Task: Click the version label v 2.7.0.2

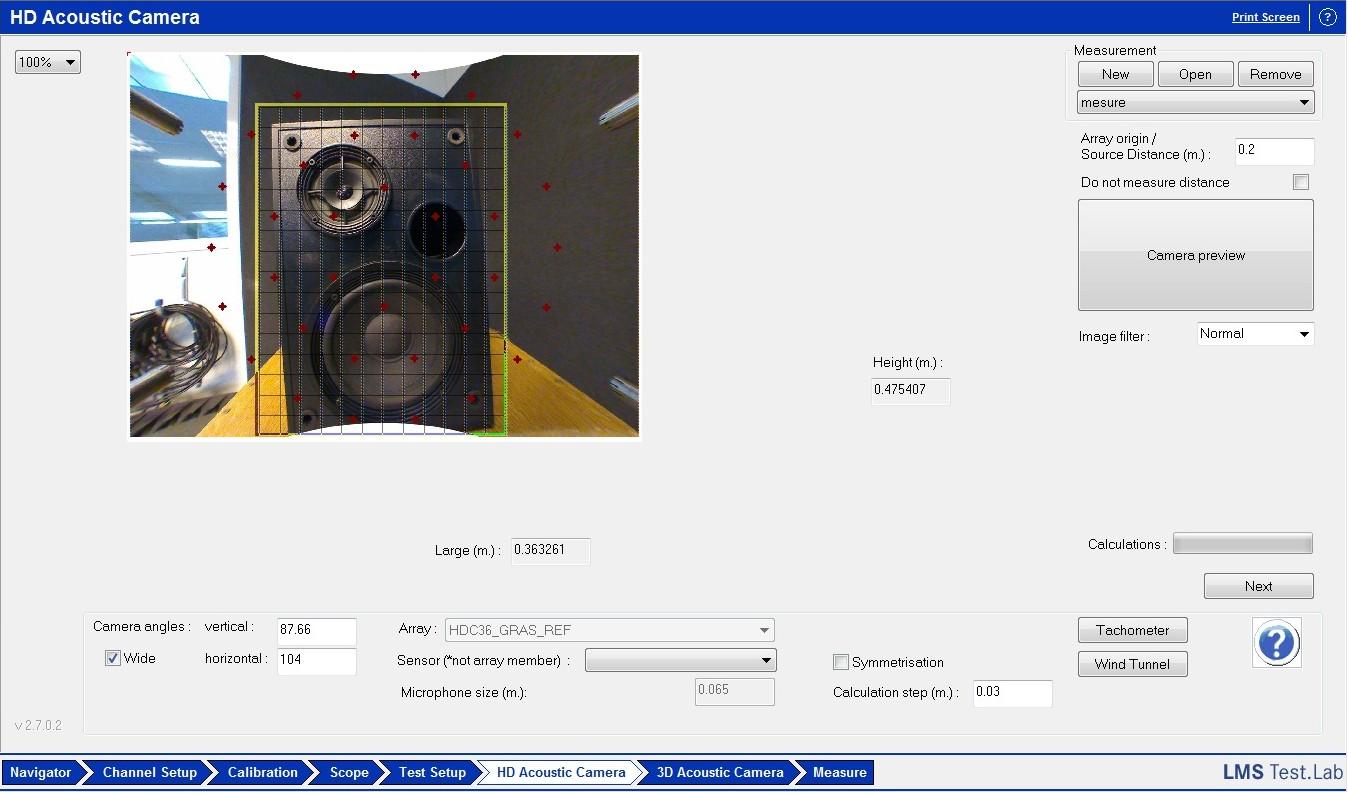Action: (x=38, y=725)
